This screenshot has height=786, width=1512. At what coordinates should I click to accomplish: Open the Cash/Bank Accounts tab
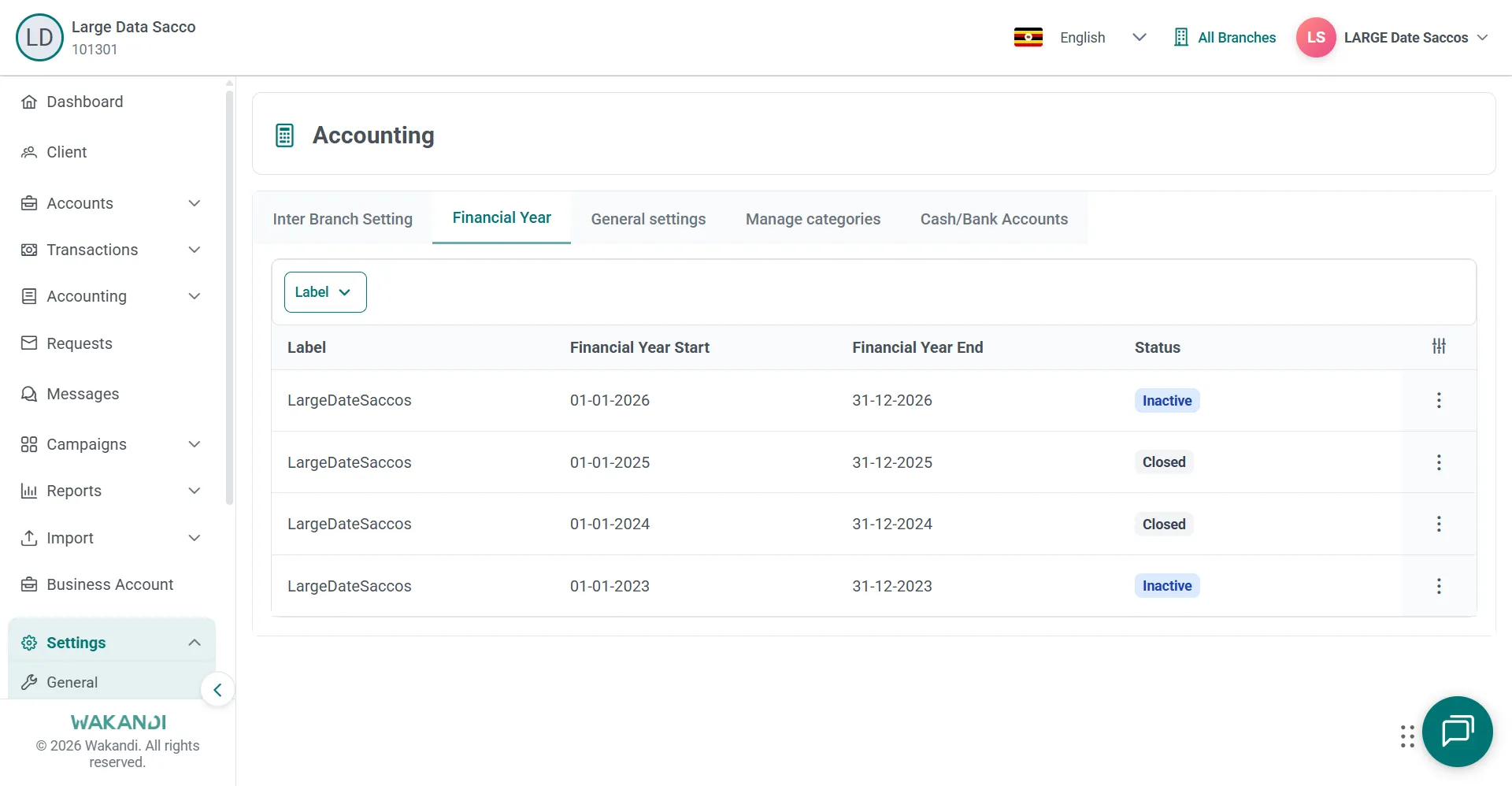[994, 219]
